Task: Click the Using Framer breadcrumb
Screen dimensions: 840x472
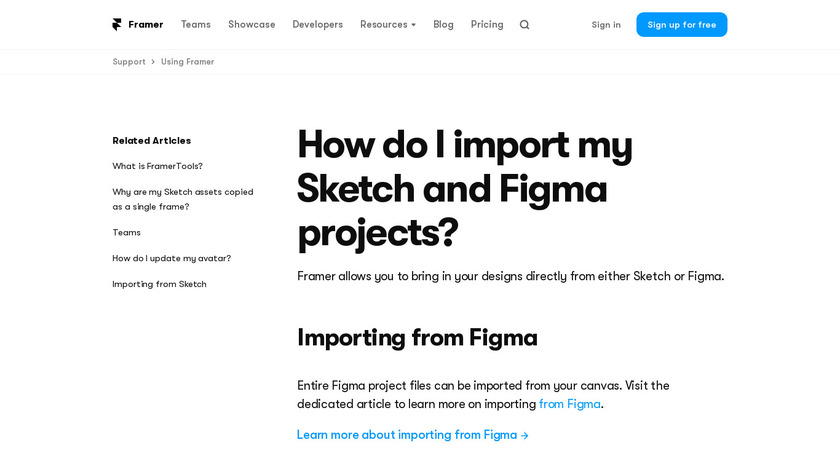Action: (x=187, y=62)
